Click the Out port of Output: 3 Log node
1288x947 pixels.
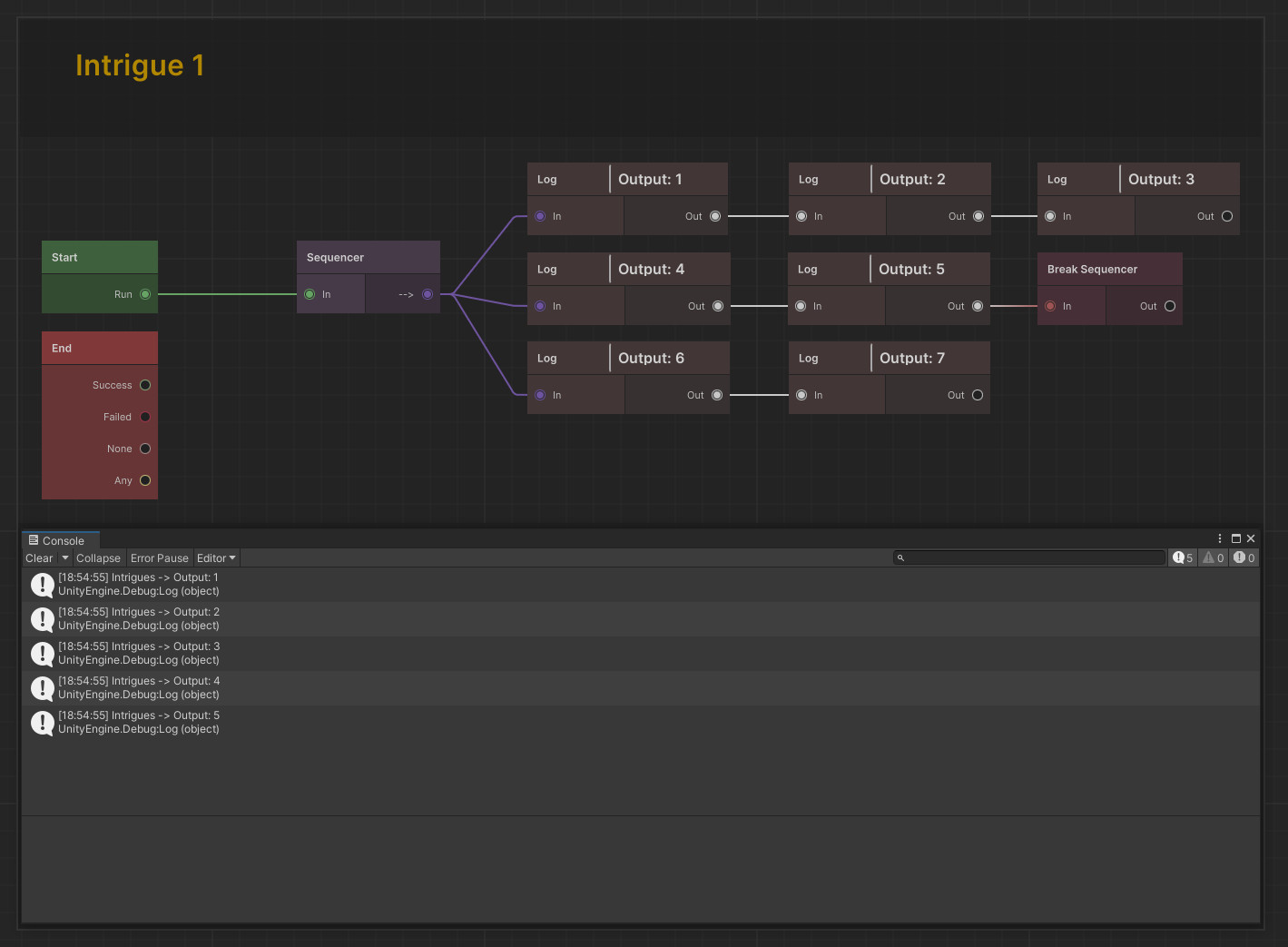point(1226,216)
